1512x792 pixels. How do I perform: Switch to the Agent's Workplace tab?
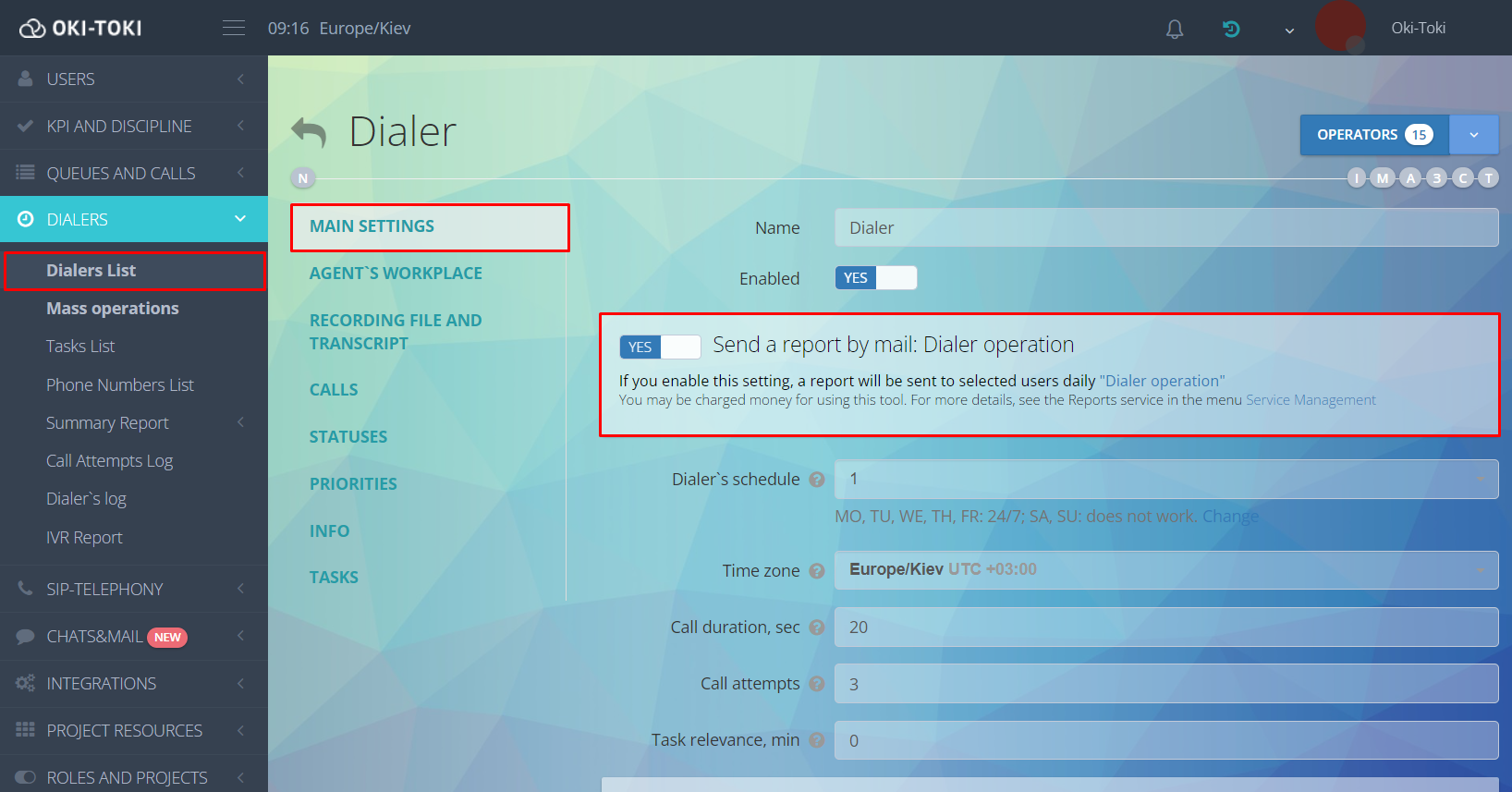coord(396,274)
